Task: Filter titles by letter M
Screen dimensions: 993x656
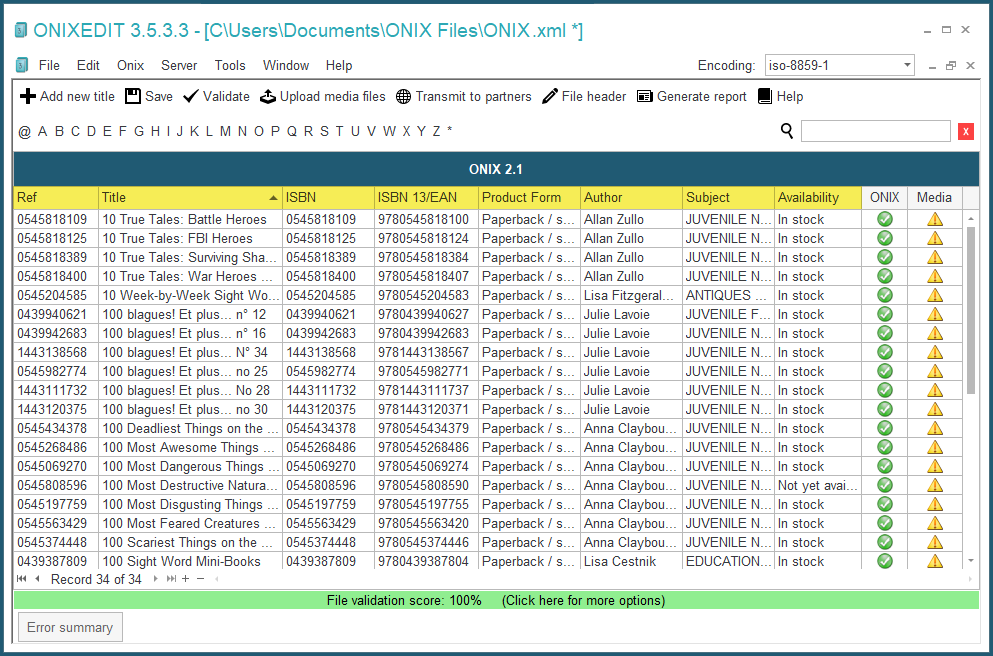Action: [225, 131]
